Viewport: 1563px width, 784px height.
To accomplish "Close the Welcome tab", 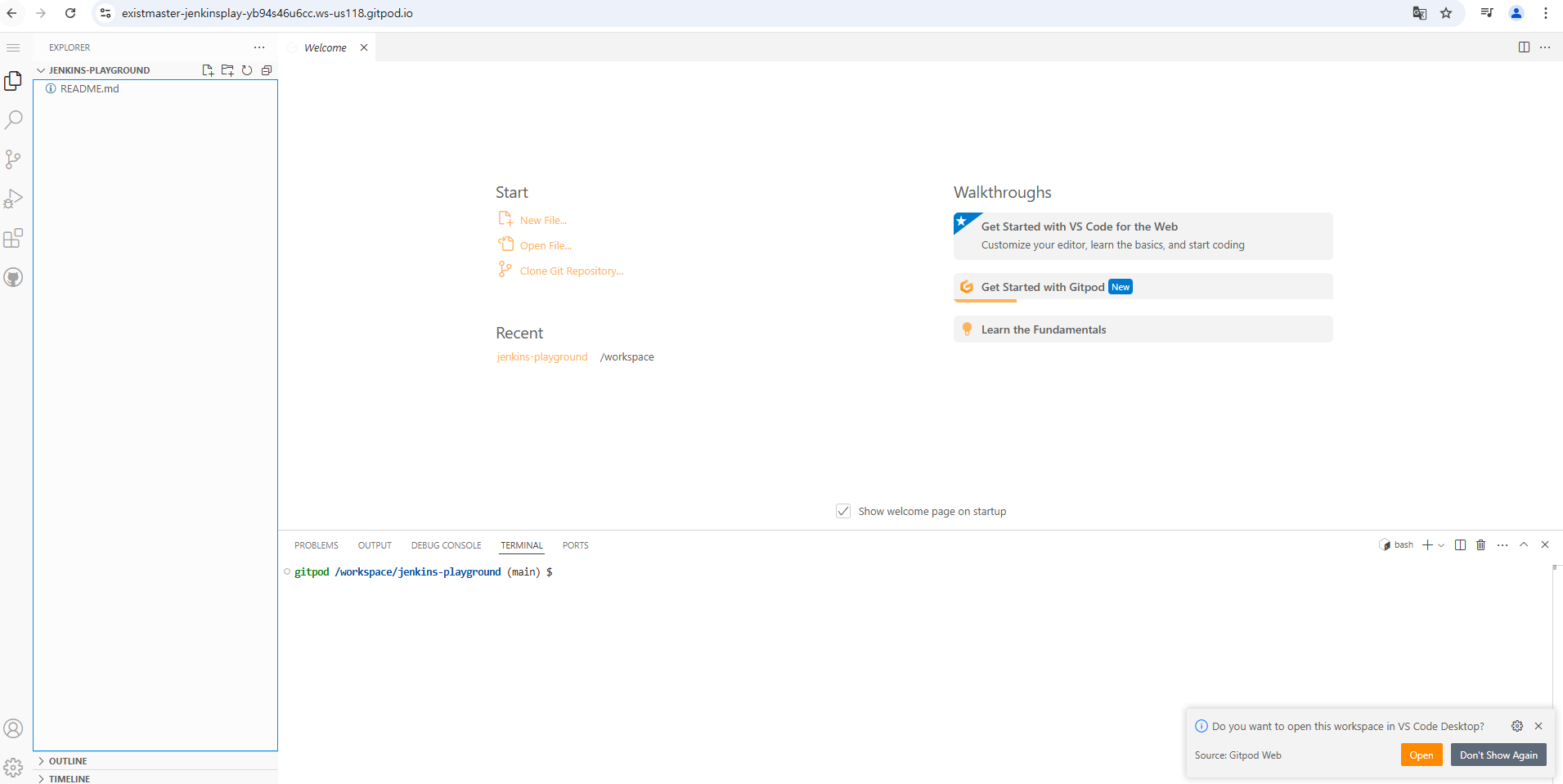I will click(364, 47).
